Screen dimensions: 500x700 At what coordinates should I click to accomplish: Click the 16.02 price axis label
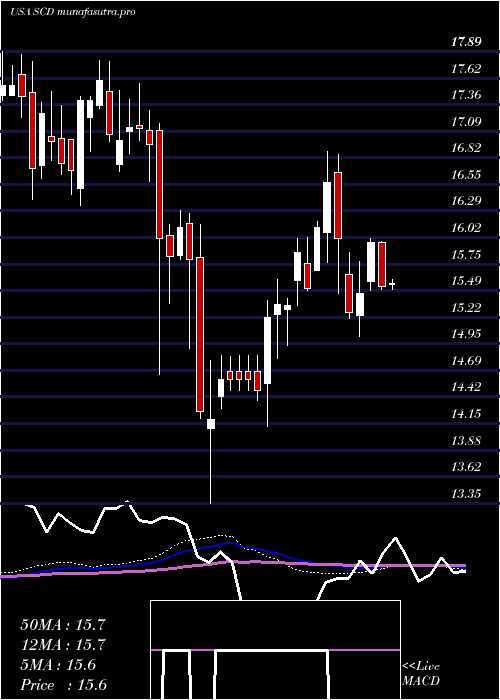(x=466, y=228)
